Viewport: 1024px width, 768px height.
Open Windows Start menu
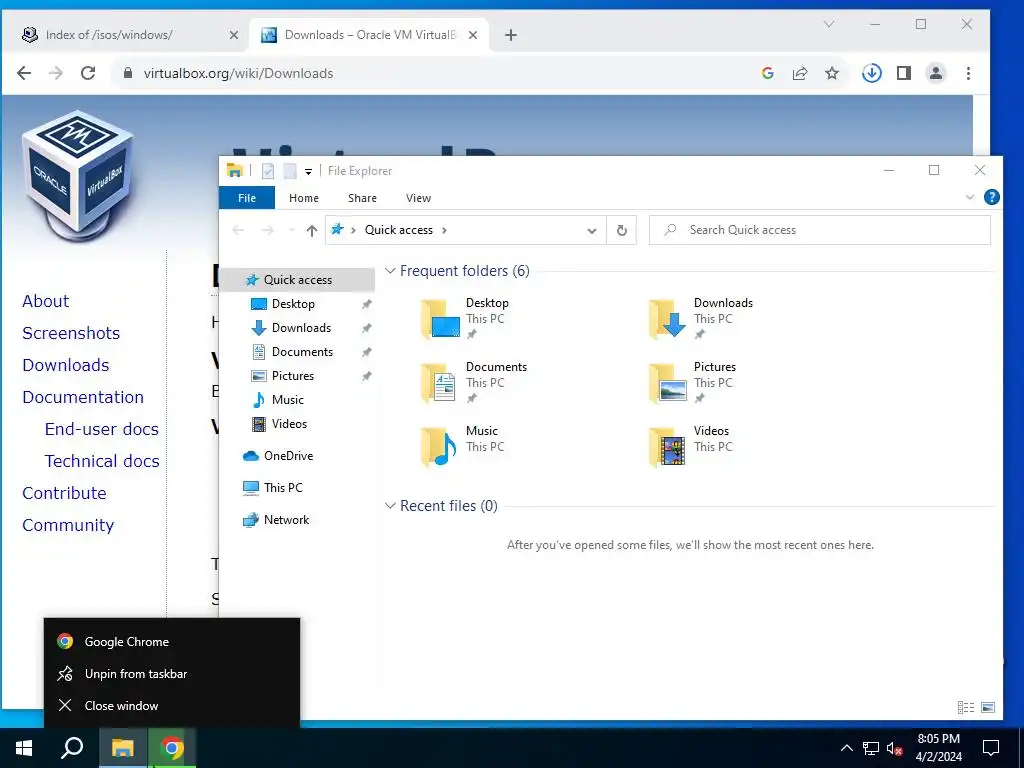24,748
